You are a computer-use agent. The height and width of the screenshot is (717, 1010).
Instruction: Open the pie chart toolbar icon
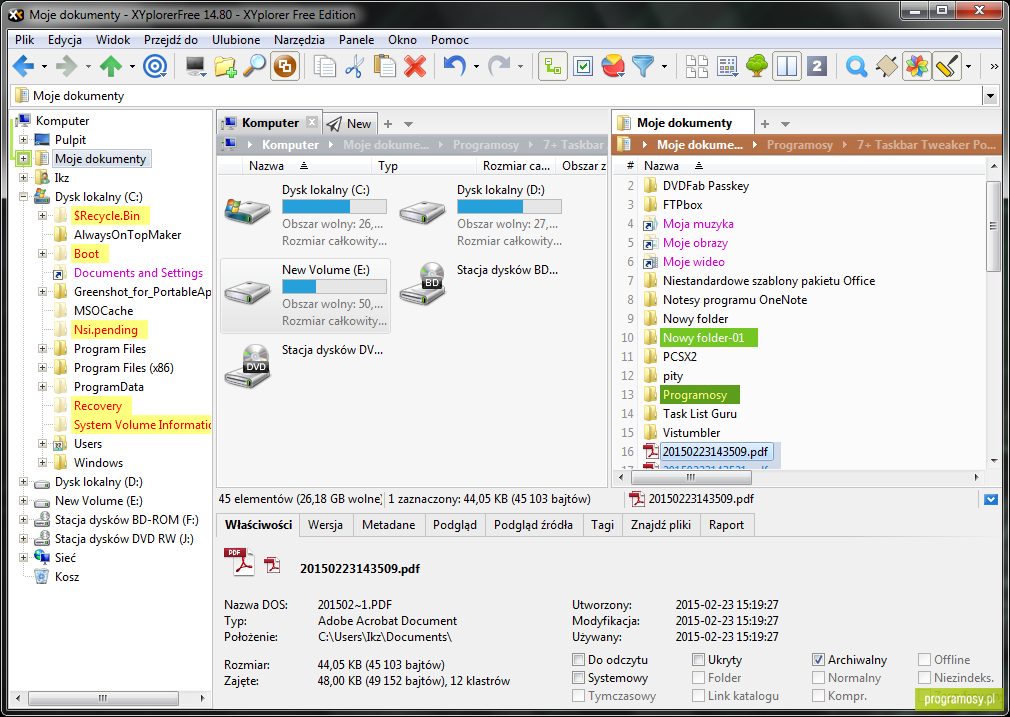pyautogui.click(x=613, y=66)
